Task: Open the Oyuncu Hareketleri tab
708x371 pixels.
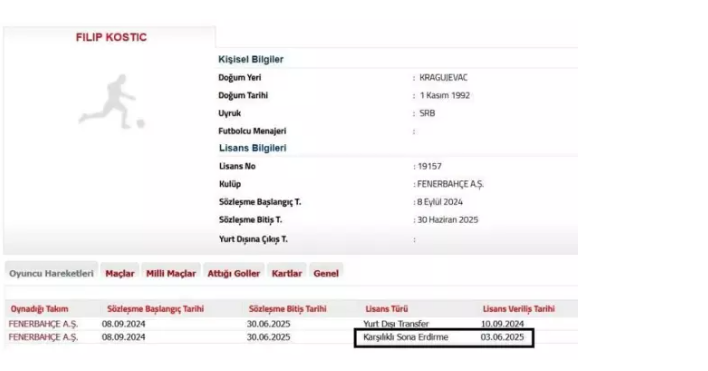Action: click(x=51, y=274)
